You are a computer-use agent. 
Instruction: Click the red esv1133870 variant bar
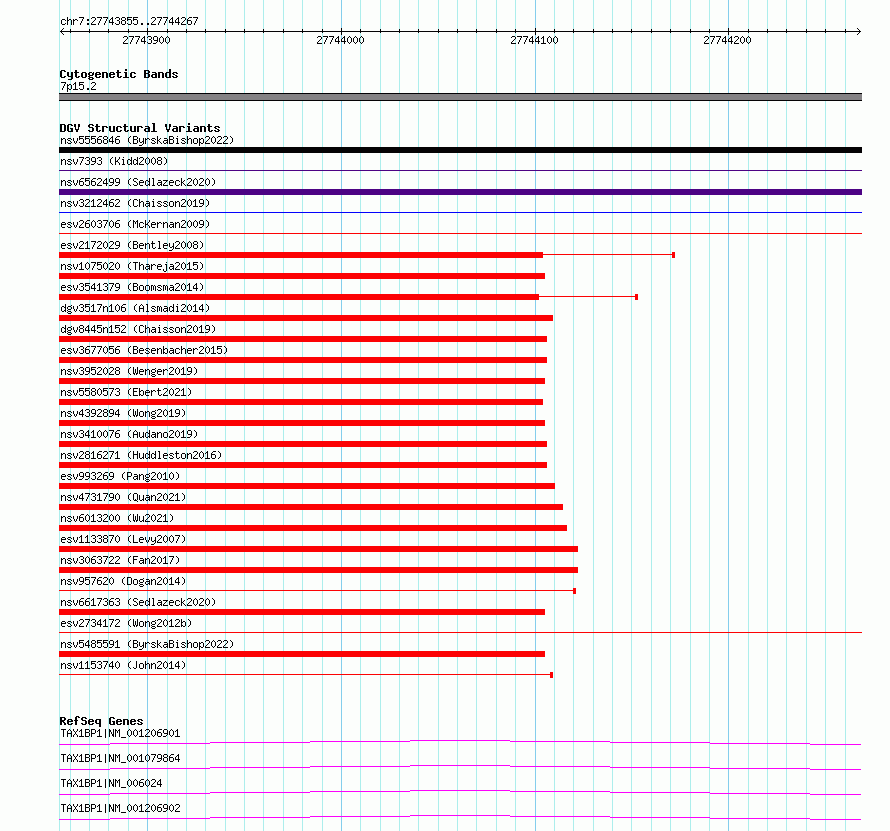(x=318, y=549)
